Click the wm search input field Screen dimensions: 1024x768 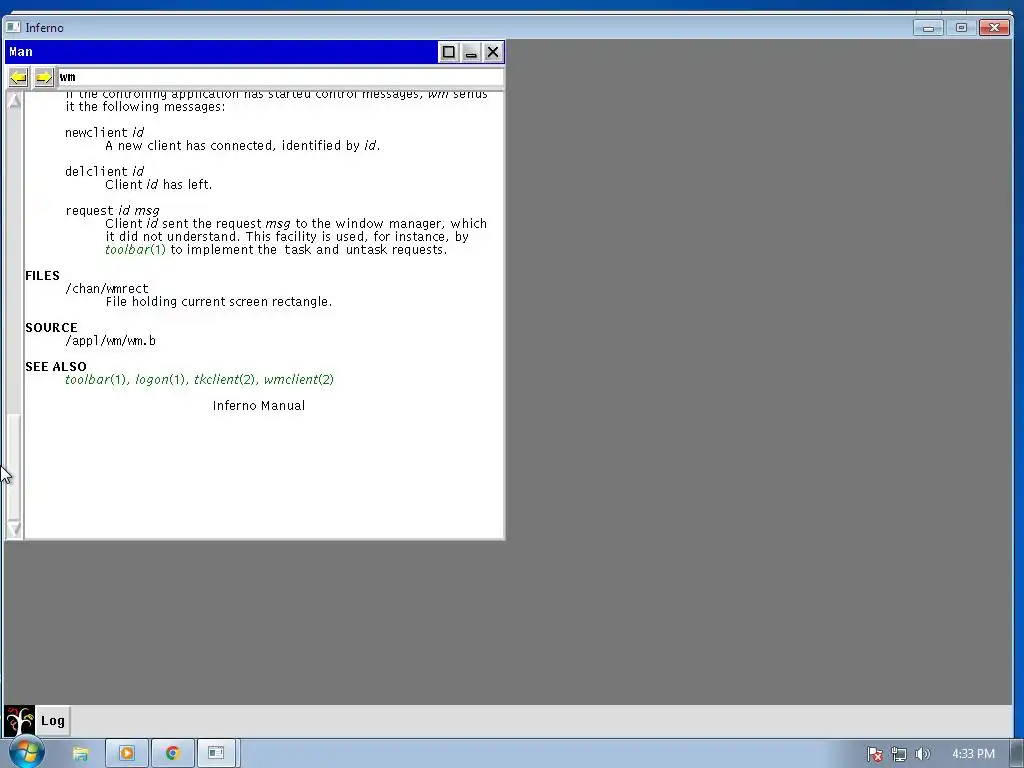pyautogui.click(x=281, y=77)
